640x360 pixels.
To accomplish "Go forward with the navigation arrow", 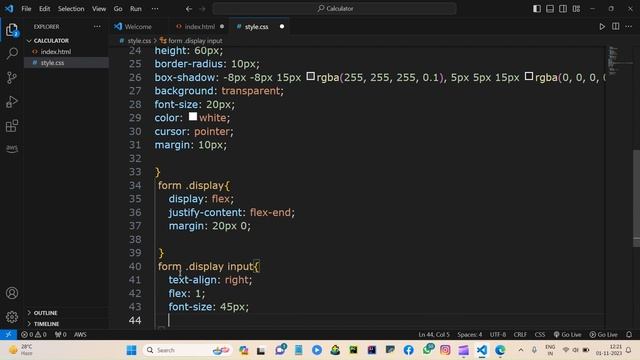I will [202, 9].
